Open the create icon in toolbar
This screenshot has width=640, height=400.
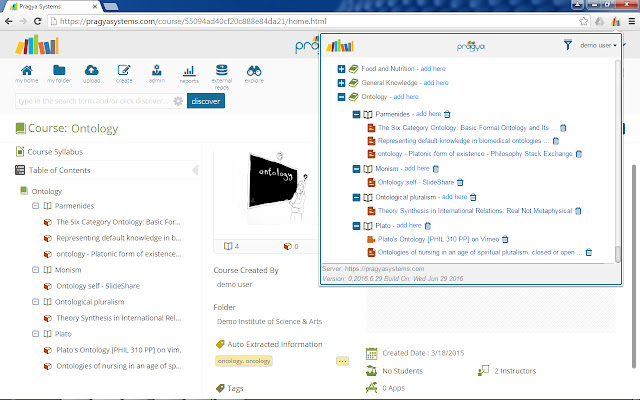124,71
